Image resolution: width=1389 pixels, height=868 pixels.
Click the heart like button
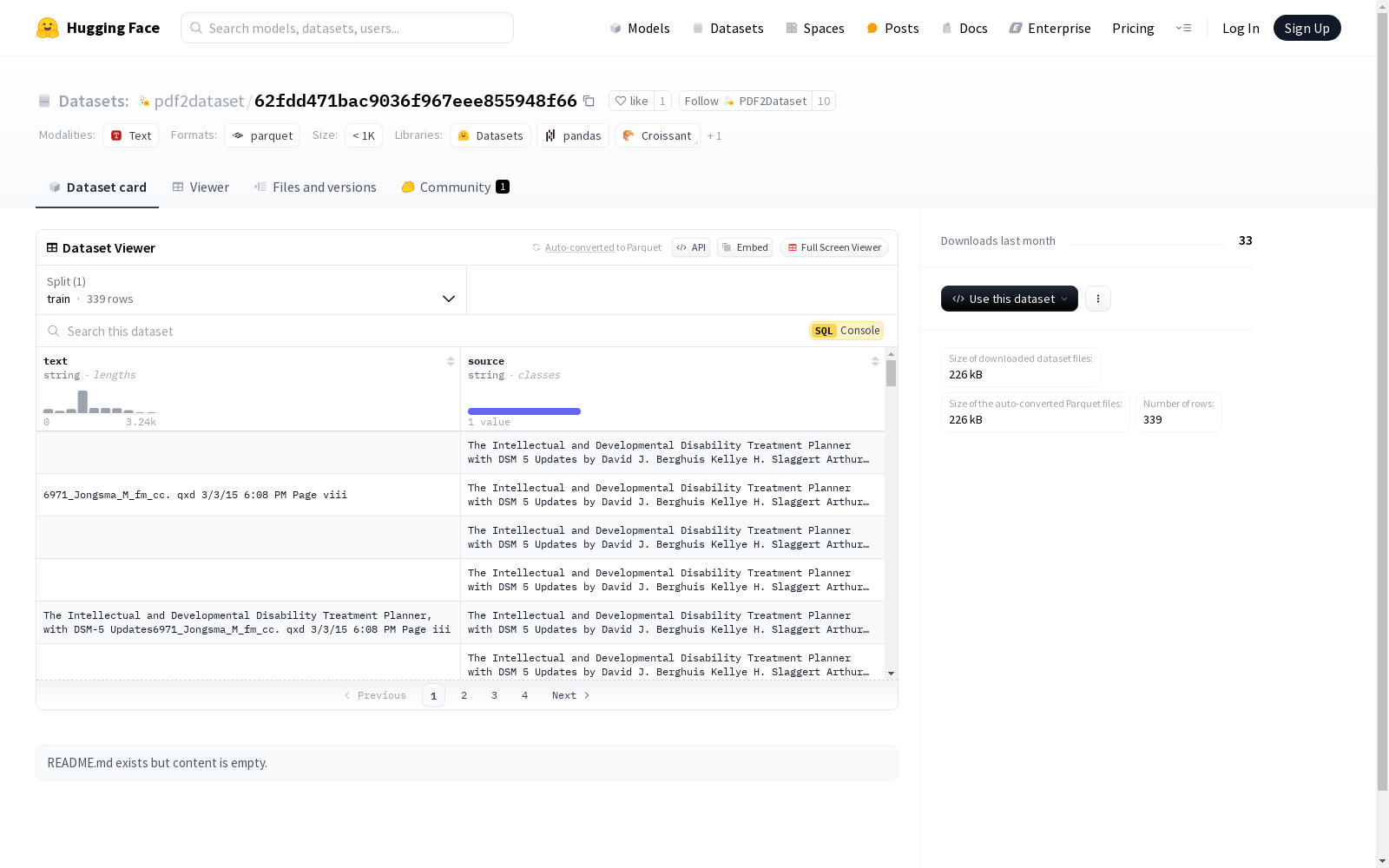point(631,101)
